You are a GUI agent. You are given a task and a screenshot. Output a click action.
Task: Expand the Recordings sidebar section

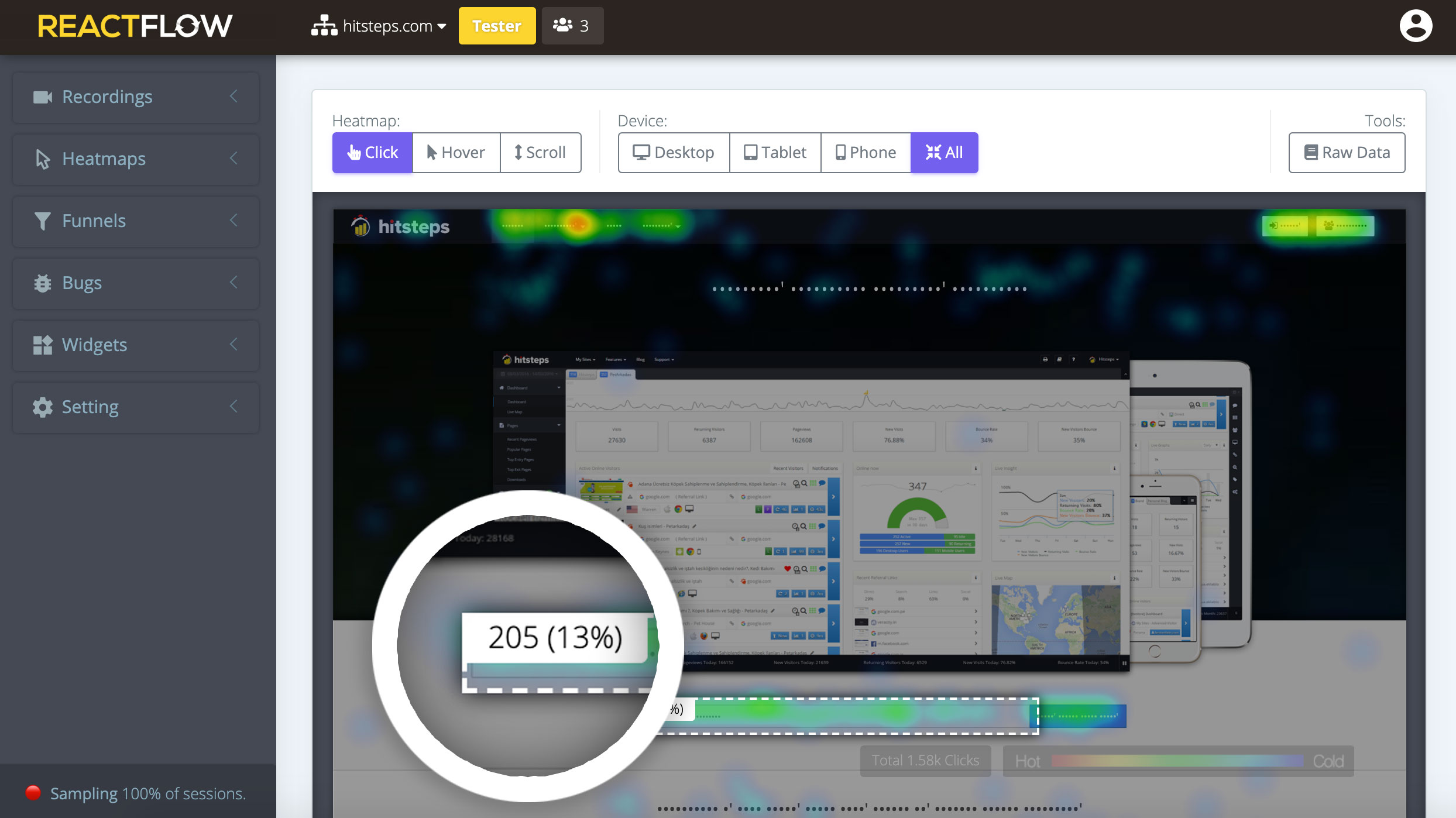click(x=233, y=96)
